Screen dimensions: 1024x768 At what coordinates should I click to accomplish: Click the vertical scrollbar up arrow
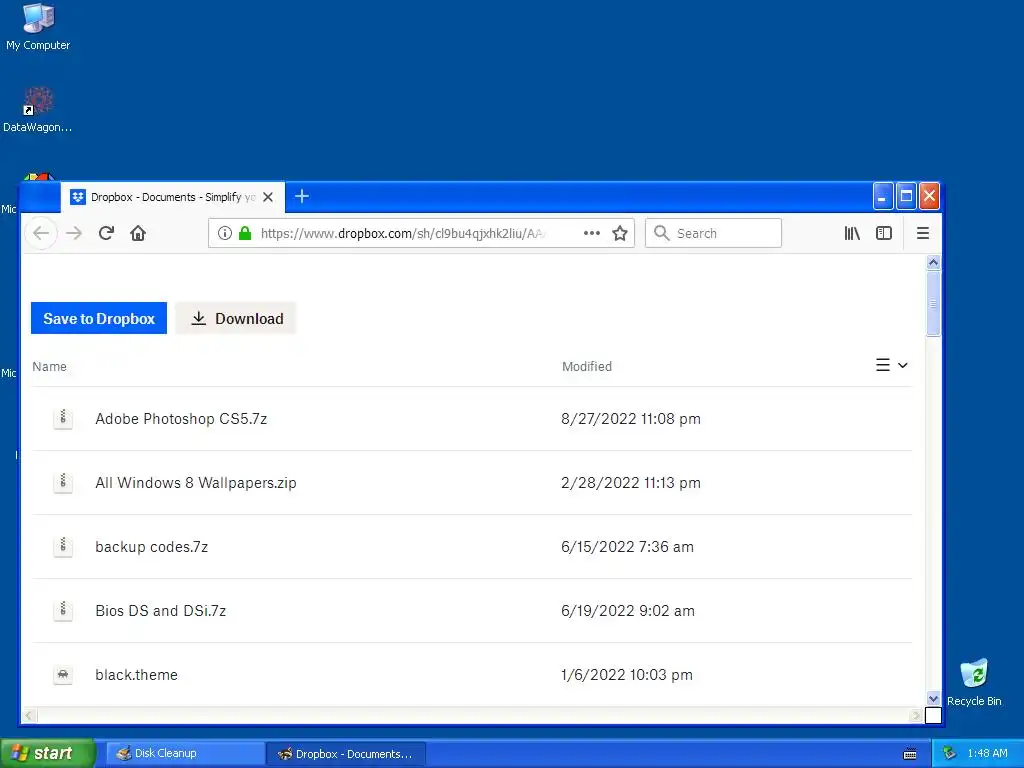coord(933,262)
